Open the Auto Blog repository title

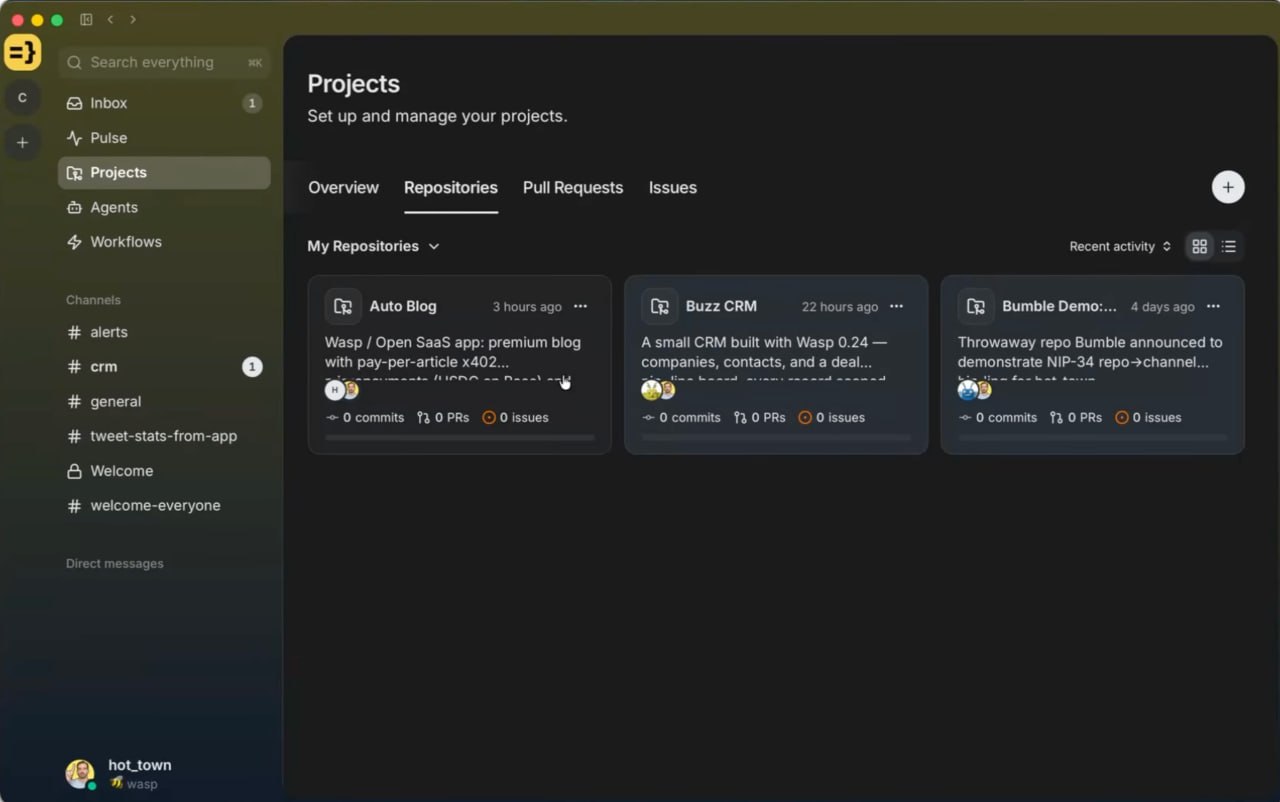403,306
